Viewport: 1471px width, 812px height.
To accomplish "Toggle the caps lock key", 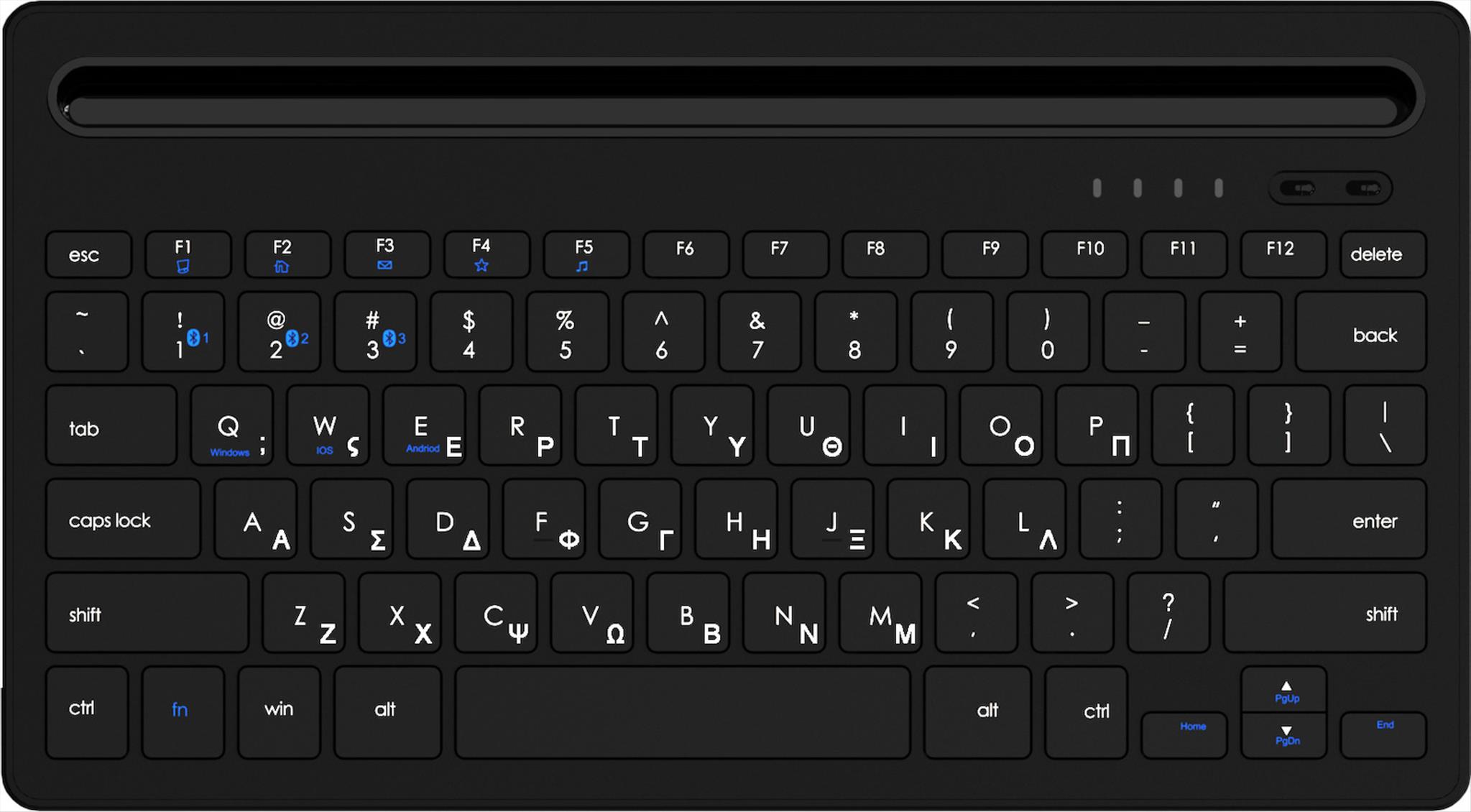I will (123, 519).
